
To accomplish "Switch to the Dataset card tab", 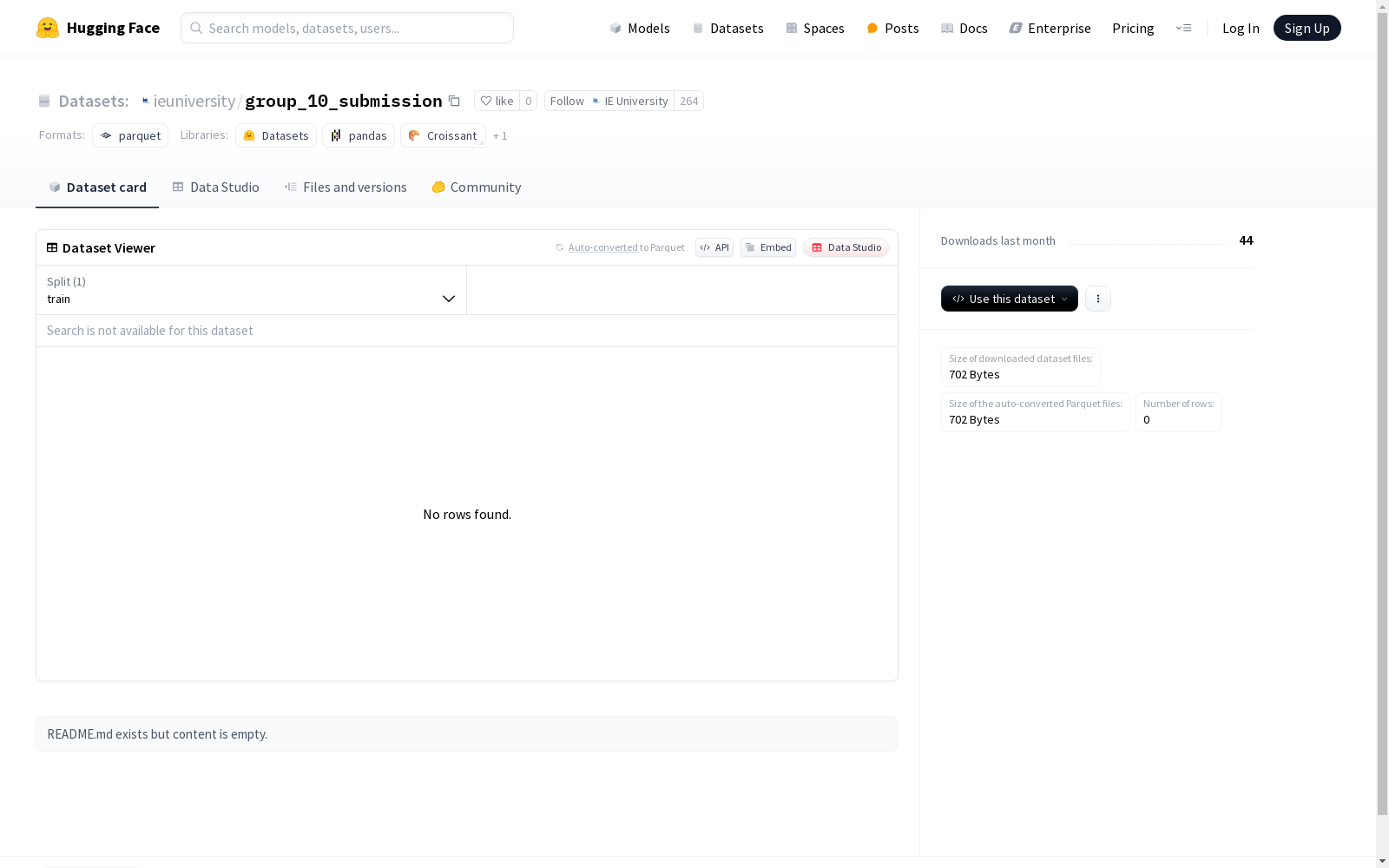I will pyautogui.click(x=97, y=187).
